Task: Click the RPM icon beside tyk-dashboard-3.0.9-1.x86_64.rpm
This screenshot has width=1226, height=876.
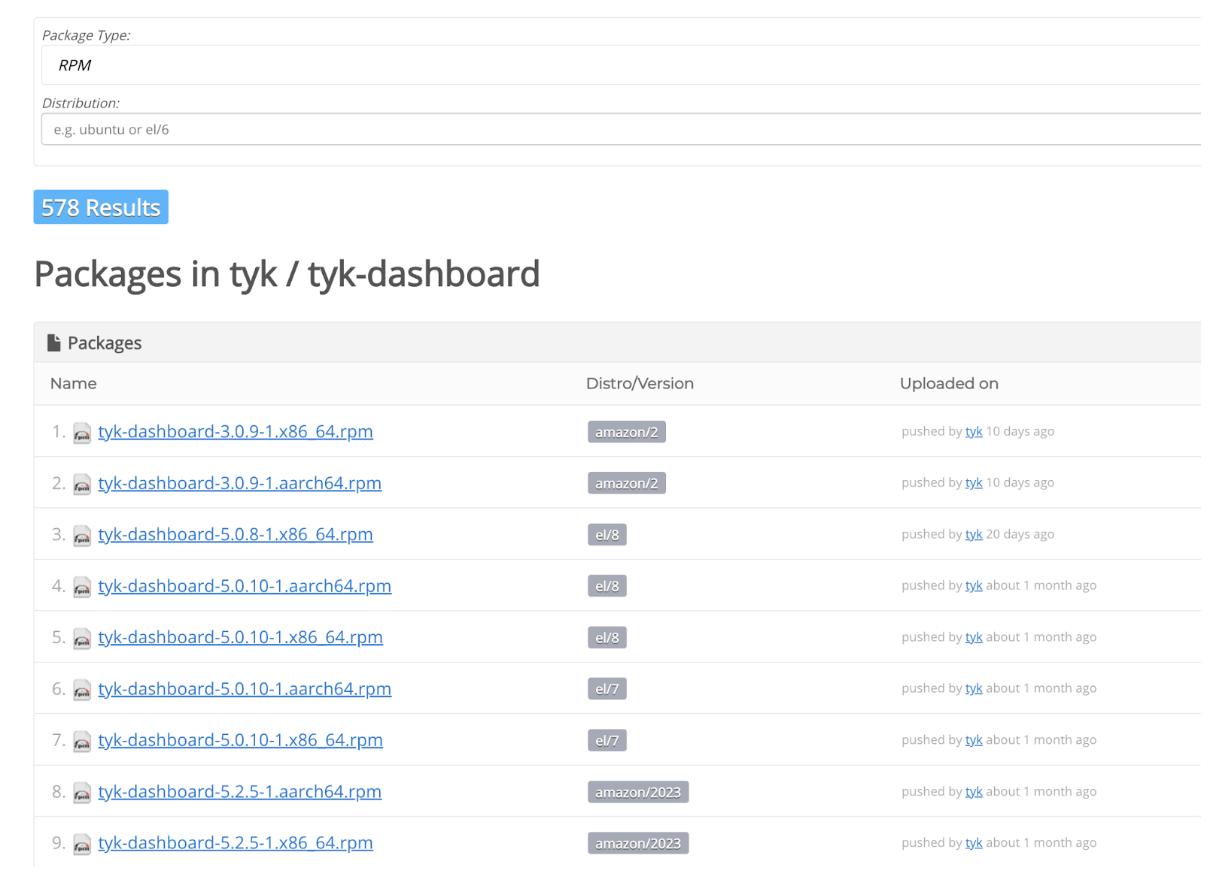Action: [x=82, y=432]
